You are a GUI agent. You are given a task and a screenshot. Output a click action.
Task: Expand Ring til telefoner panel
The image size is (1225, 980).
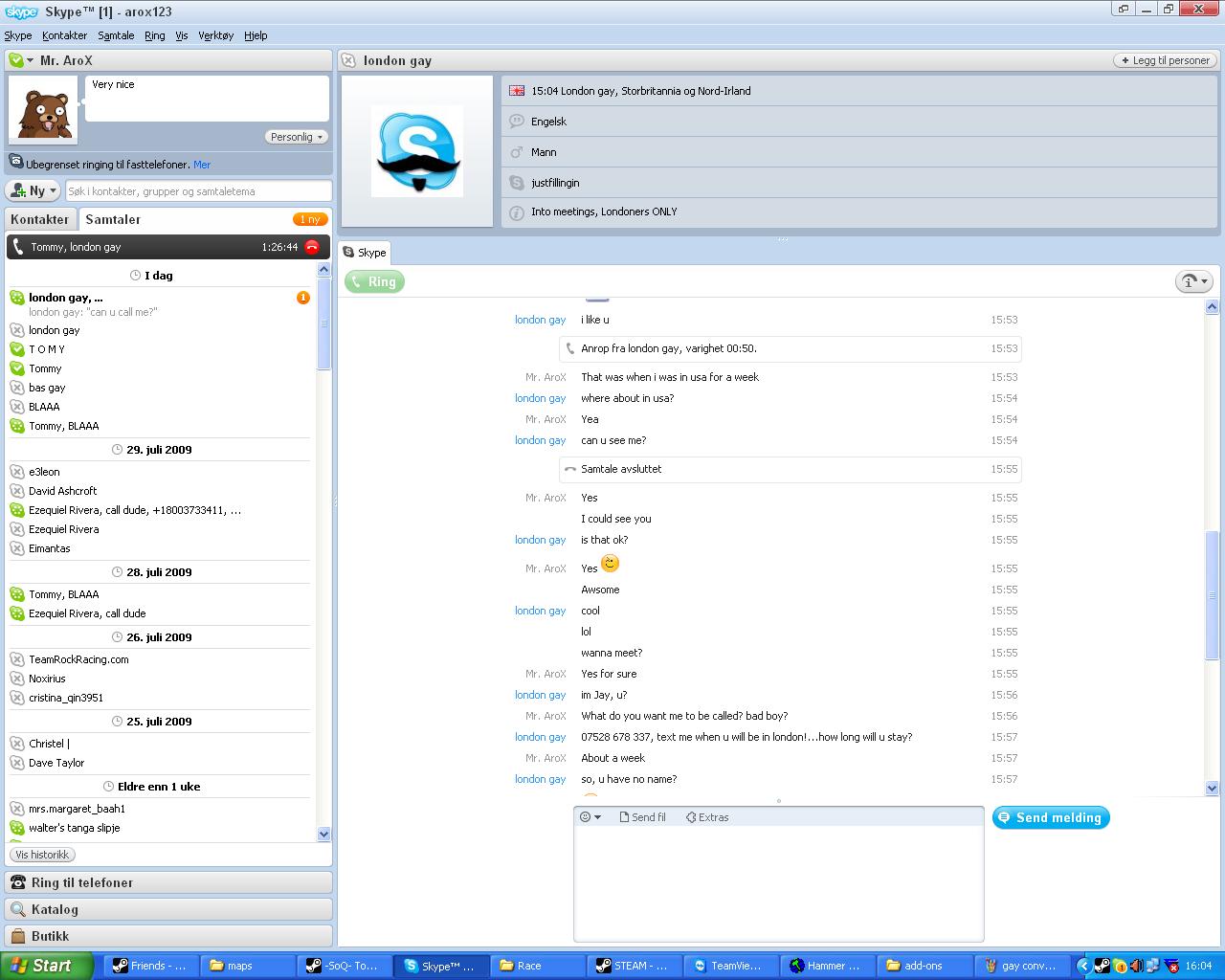tap(168, 882)
